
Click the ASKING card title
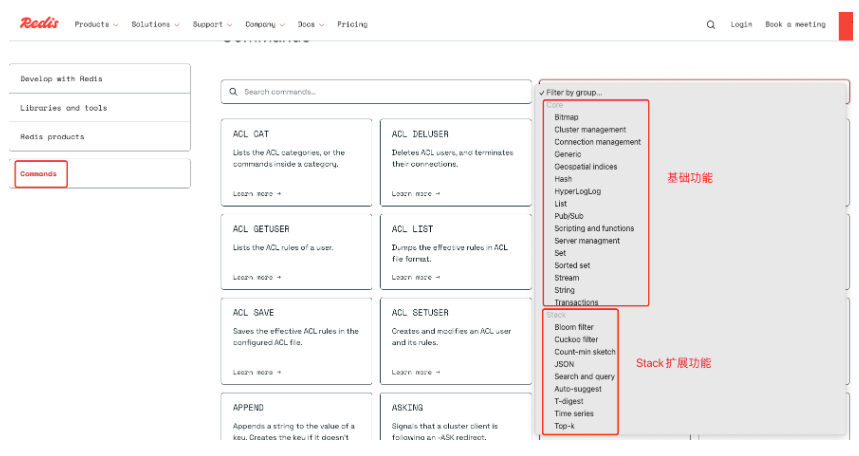tap(407, 407)
